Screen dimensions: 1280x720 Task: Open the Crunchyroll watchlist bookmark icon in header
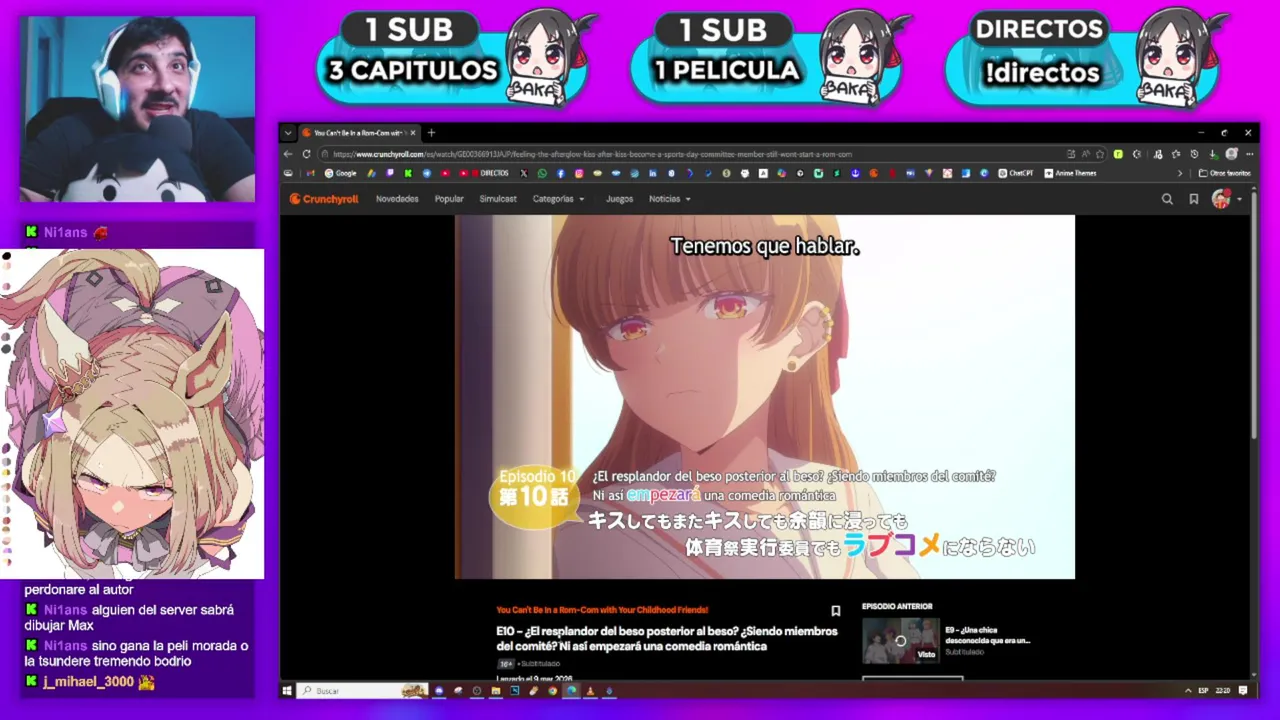(x=1194, y=199)
